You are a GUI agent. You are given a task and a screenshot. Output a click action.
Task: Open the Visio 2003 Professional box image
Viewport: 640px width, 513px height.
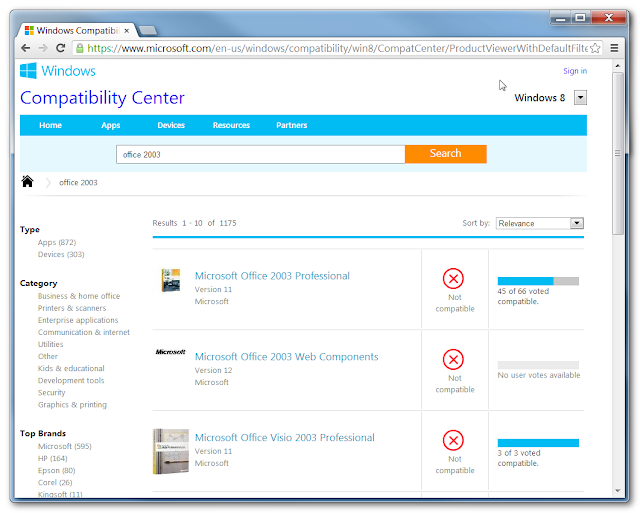click(x=171, y=451)
